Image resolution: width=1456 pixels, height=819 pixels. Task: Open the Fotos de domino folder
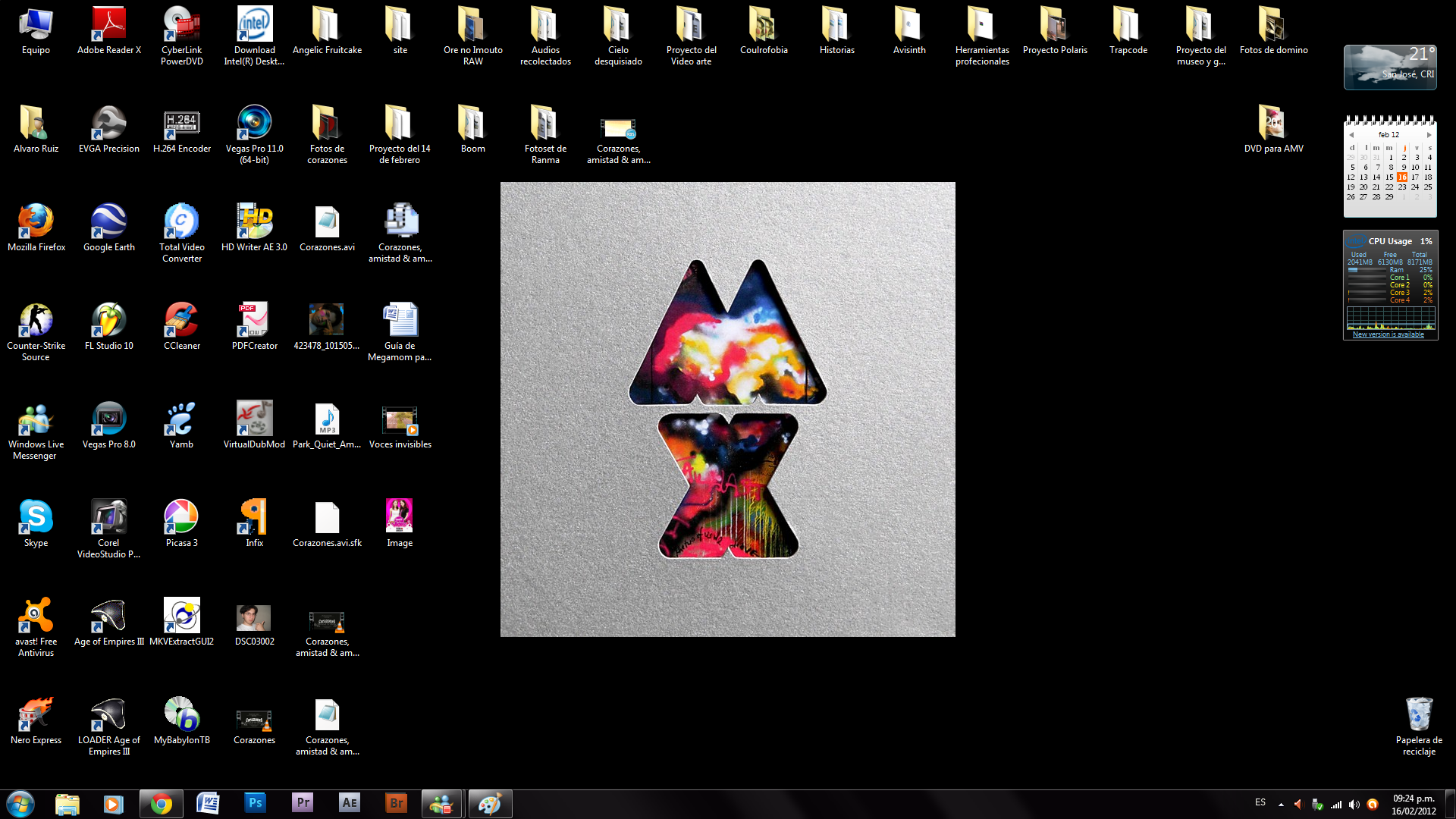(x=1273, y=30)
